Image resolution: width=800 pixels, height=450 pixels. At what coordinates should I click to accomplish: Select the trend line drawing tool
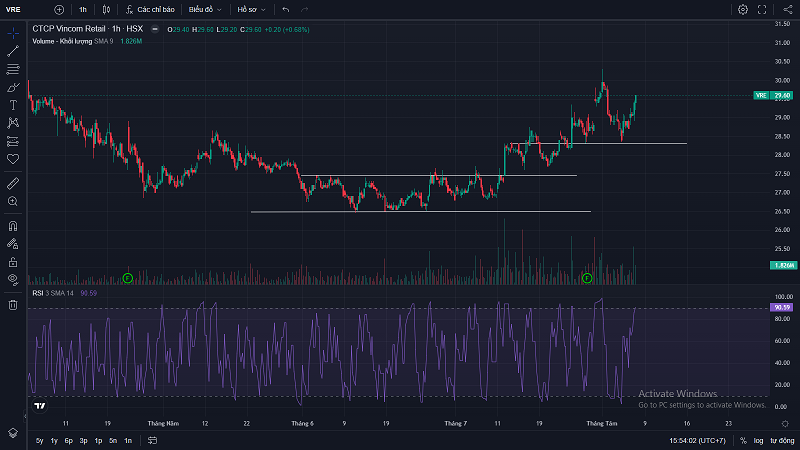tap(13, 51)
